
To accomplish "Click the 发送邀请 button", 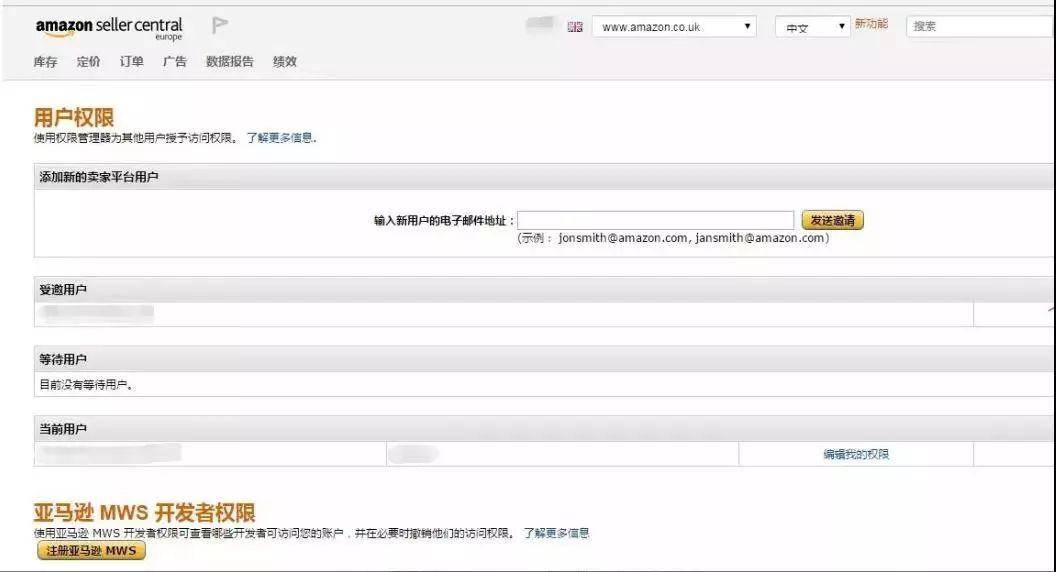I will click(x=832, y=220).
